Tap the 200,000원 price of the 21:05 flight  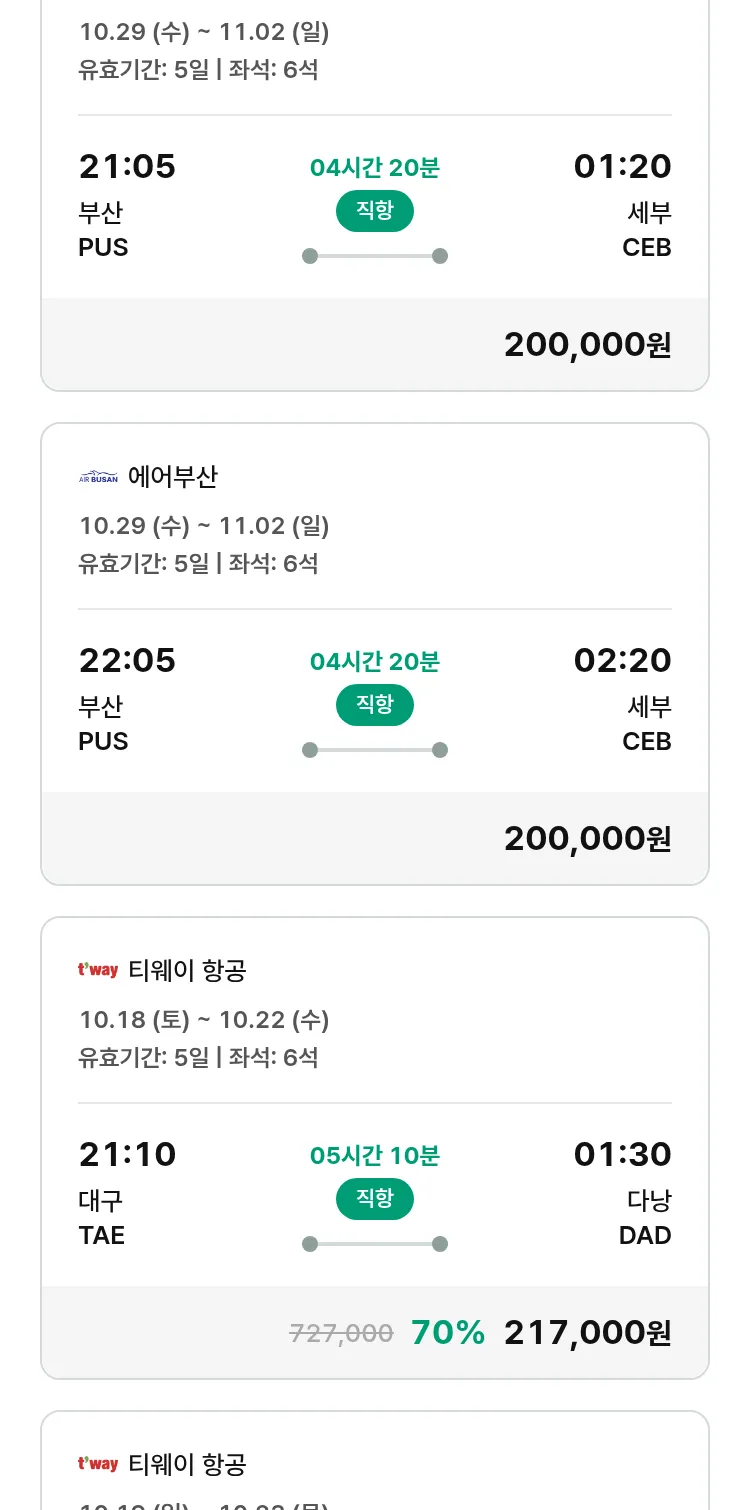(587, 345)
